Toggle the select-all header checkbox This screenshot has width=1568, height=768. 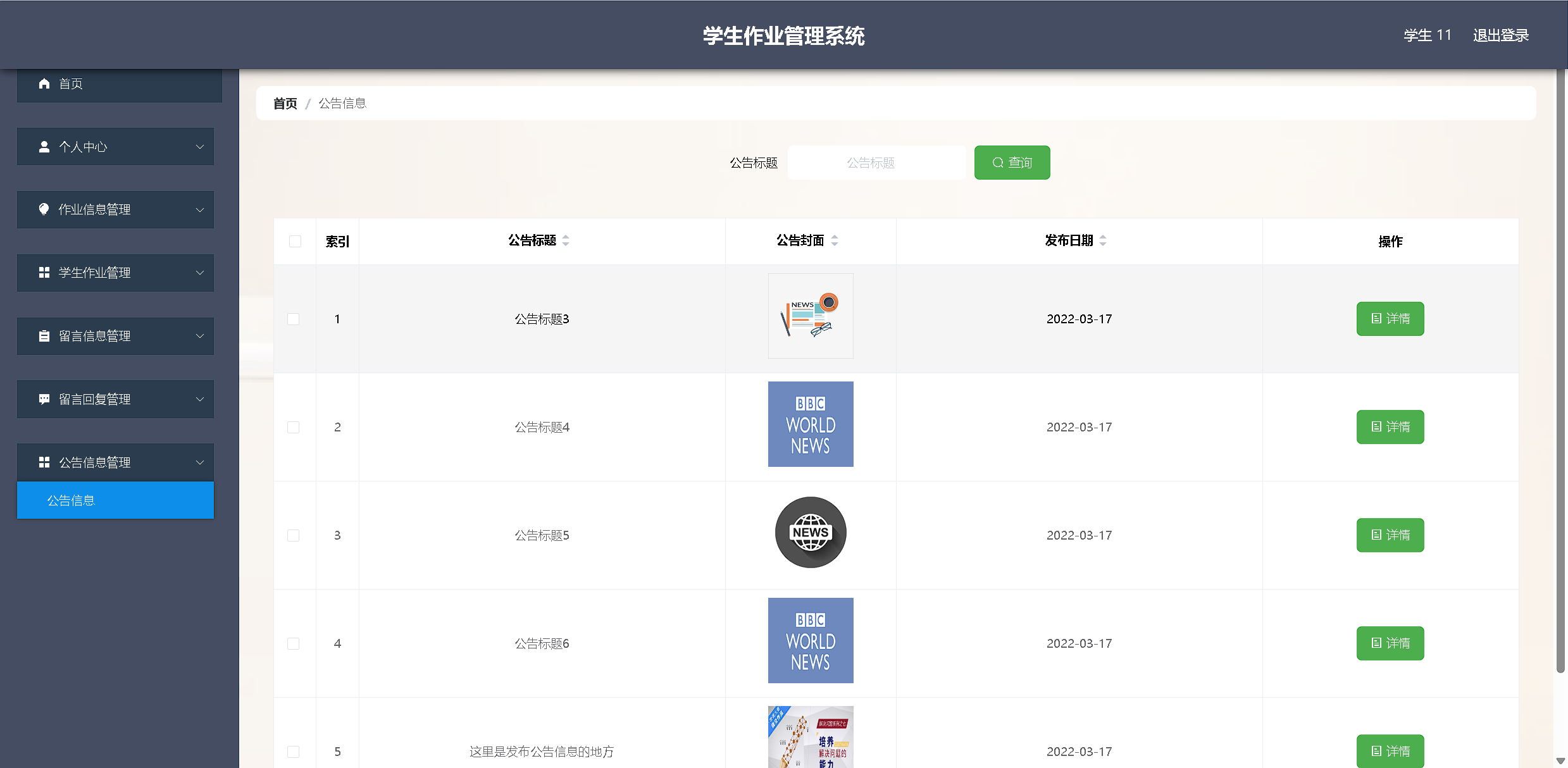295,241
